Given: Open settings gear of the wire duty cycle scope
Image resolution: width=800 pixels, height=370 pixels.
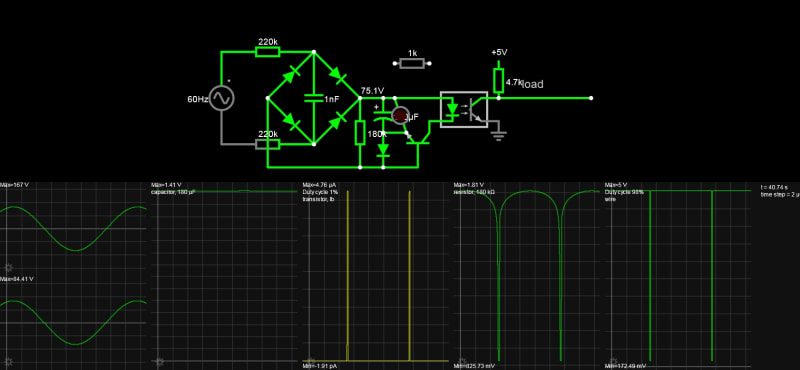Looking at the screenshot, I should click(613, 361).
